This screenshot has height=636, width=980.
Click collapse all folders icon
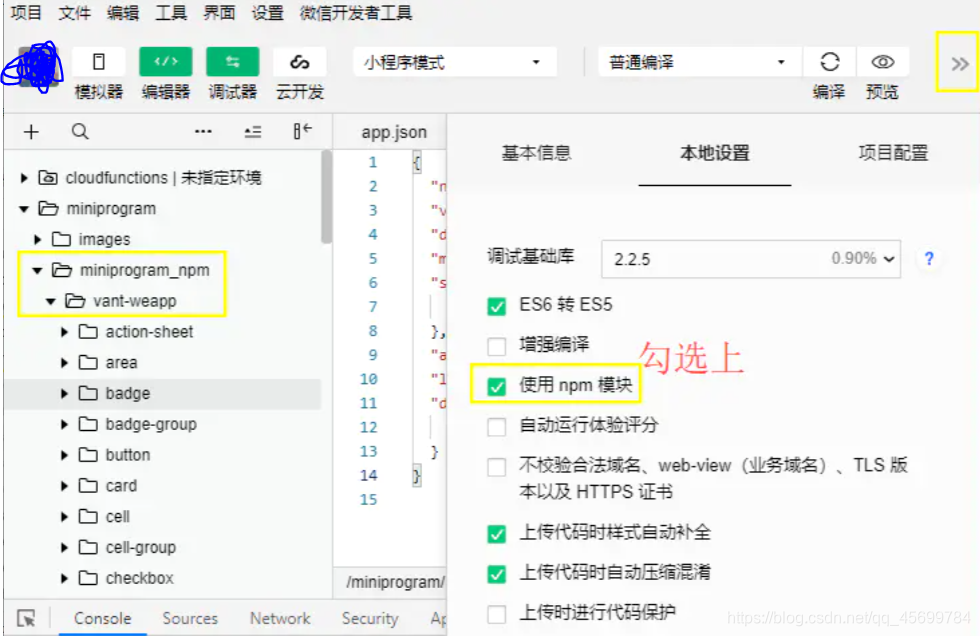click(x=253, y=132)
